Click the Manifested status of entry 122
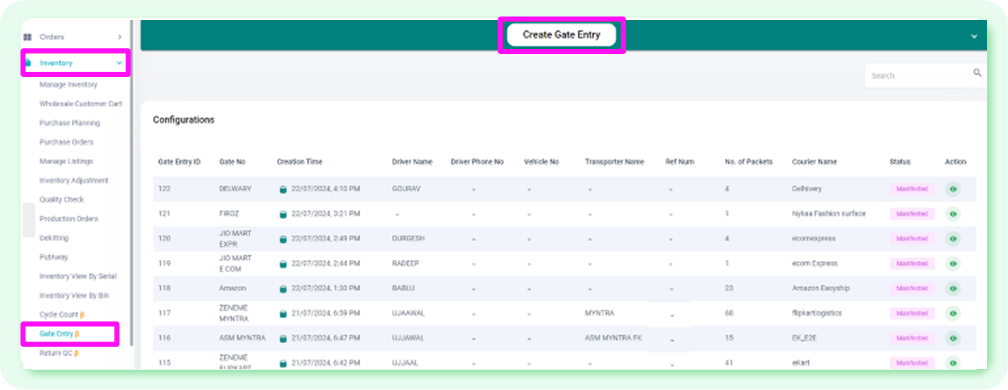 pyautogui.click(x=912, y=189)
